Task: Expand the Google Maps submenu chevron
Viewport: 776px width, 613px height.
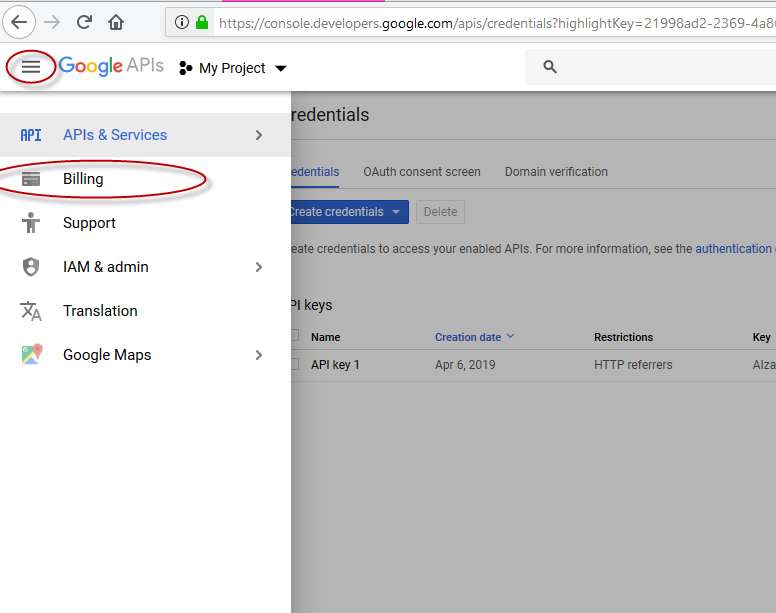Action: (x=258, y=355)
